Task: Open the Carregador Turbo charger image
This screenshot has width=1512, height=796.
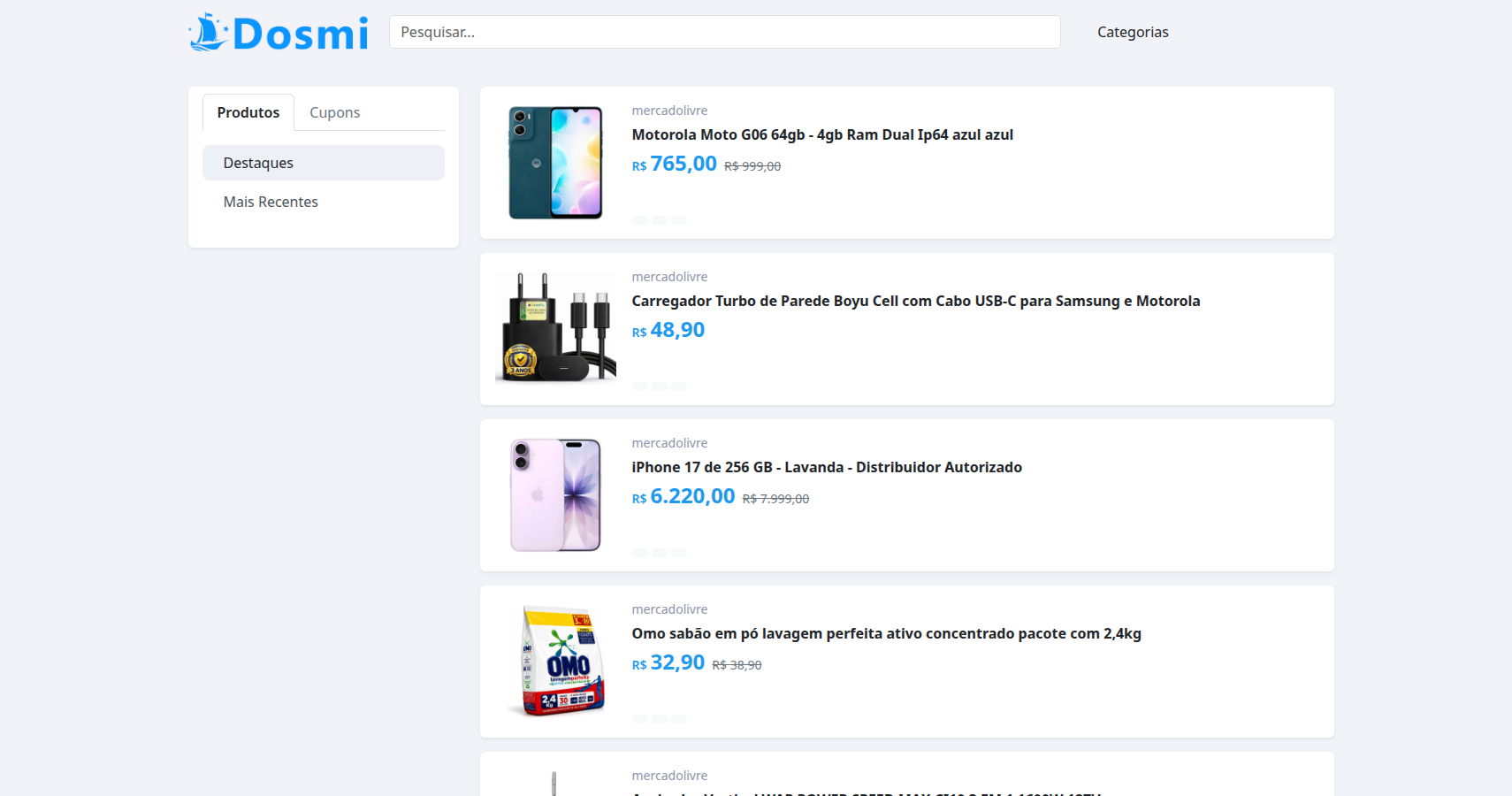Action: click(x=555, y=329)
